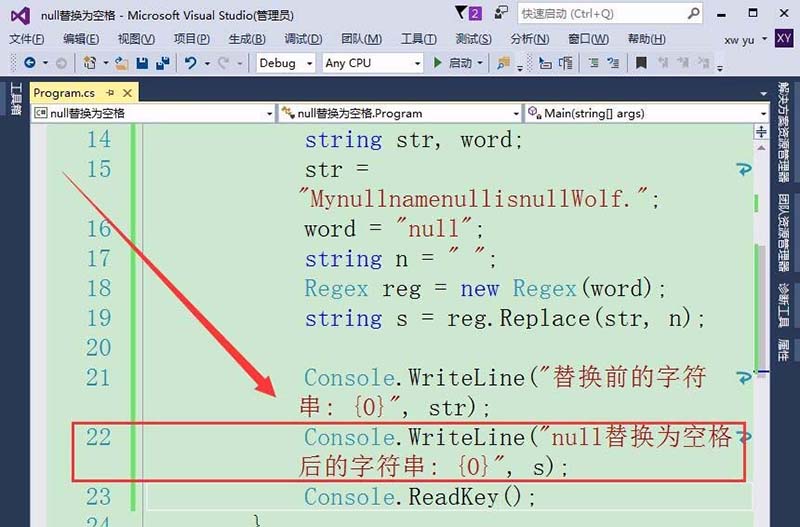Open the 属性 side panel tab
800x527 pixels.
784,349
